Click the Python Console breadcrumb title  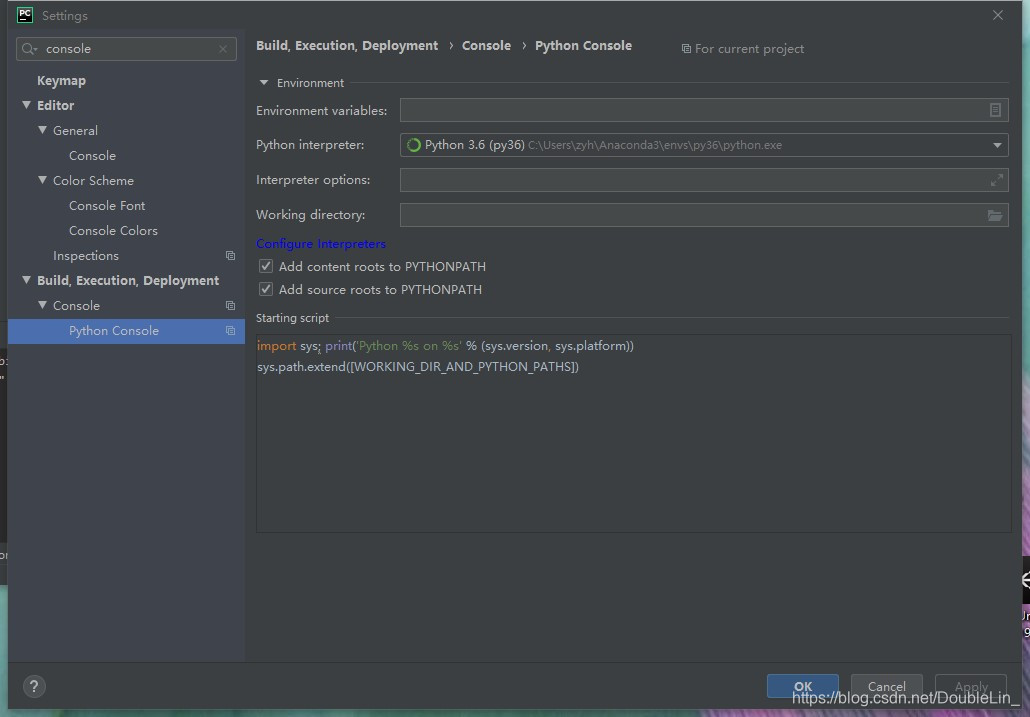[583, 45]
